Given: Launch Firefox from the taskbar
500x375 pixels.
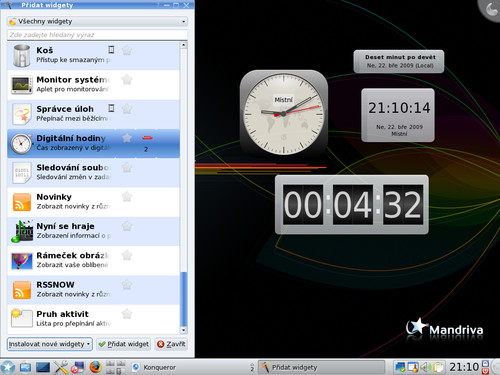Looking at the screenshot, I should [x=96, y=367].
